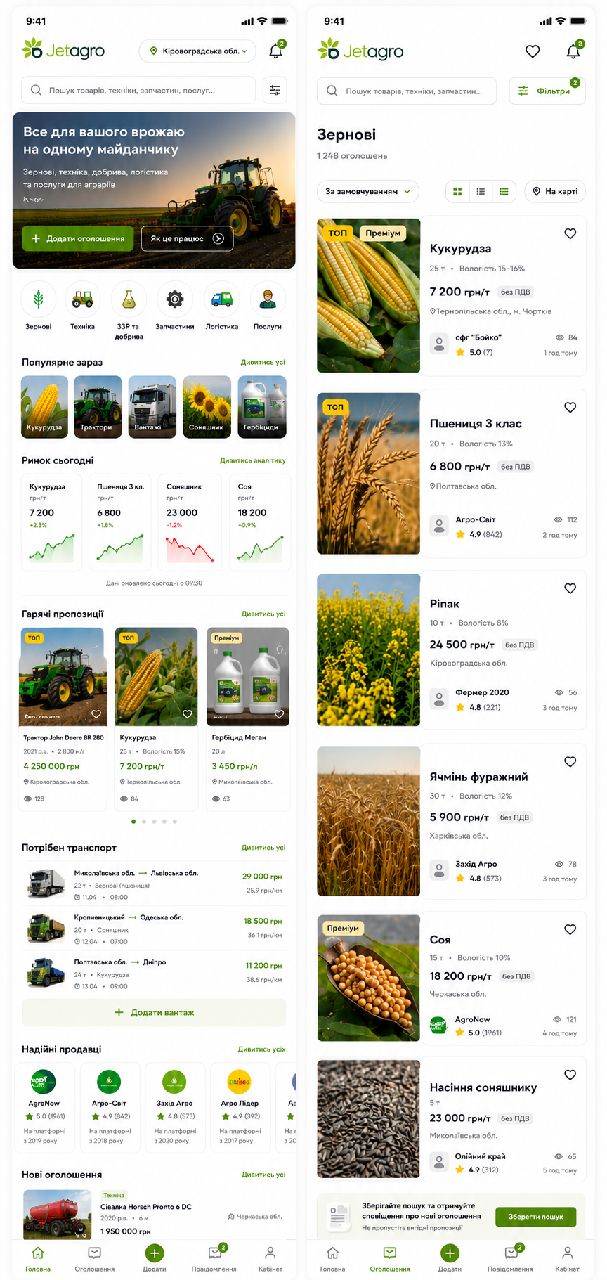Select the second carousel pagination dot
This screenshot has width=607, height=1280.
(x=143, y=821)
